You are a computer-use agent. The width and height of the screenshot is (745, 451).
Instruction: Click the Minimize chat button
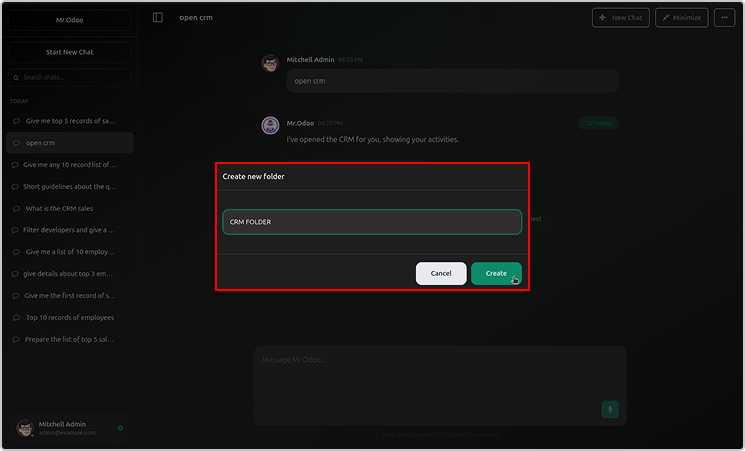tap(682, 18)
